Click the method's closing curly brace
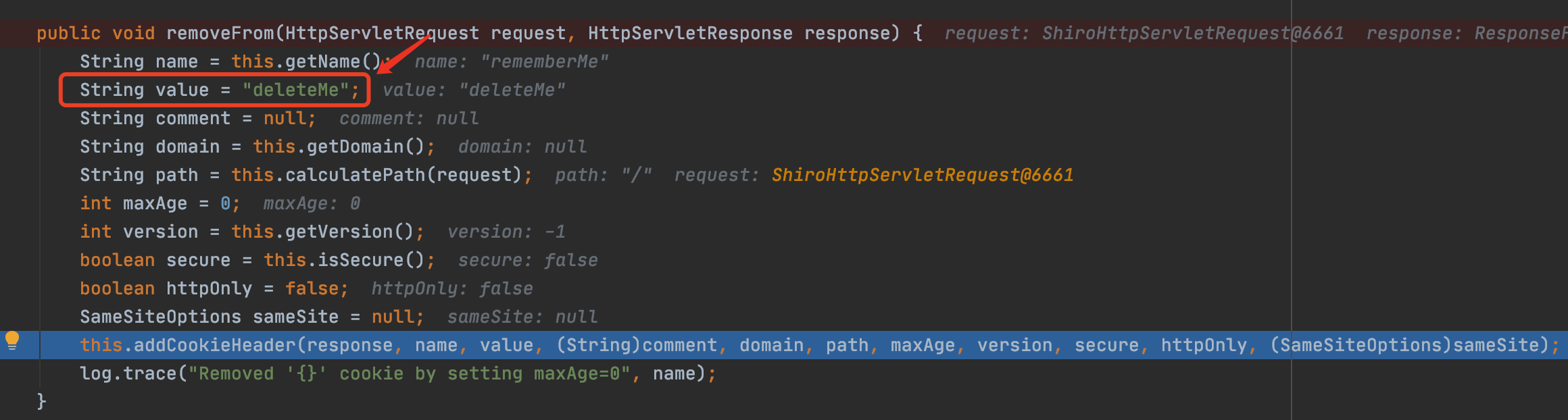 click(41, 401)
